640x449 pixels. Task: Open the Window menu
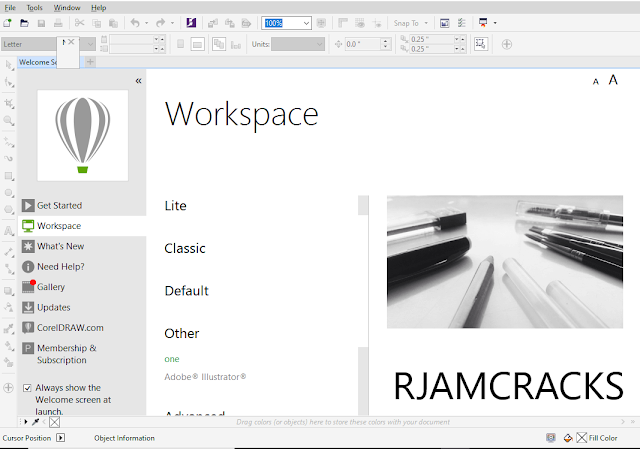tap(67, 8)
